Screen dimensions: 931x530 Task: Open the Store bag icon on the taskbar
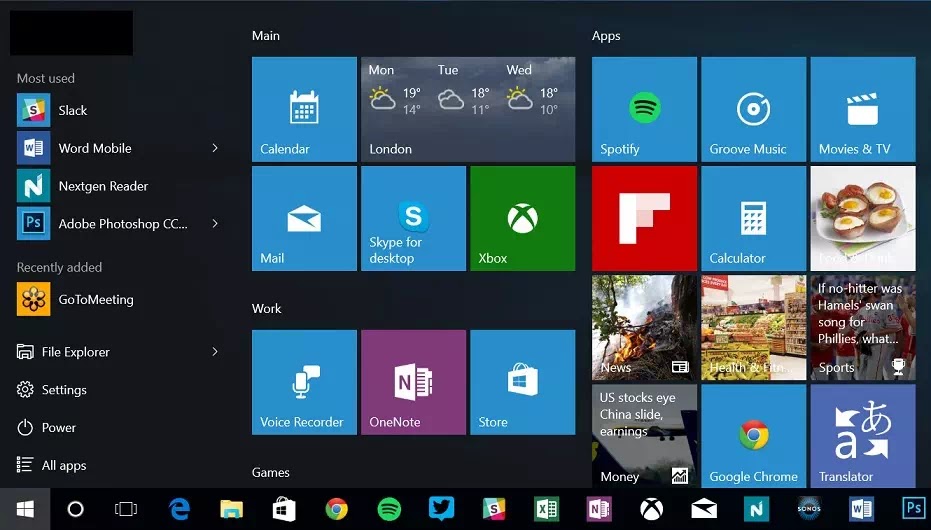(x=284, y=509)
